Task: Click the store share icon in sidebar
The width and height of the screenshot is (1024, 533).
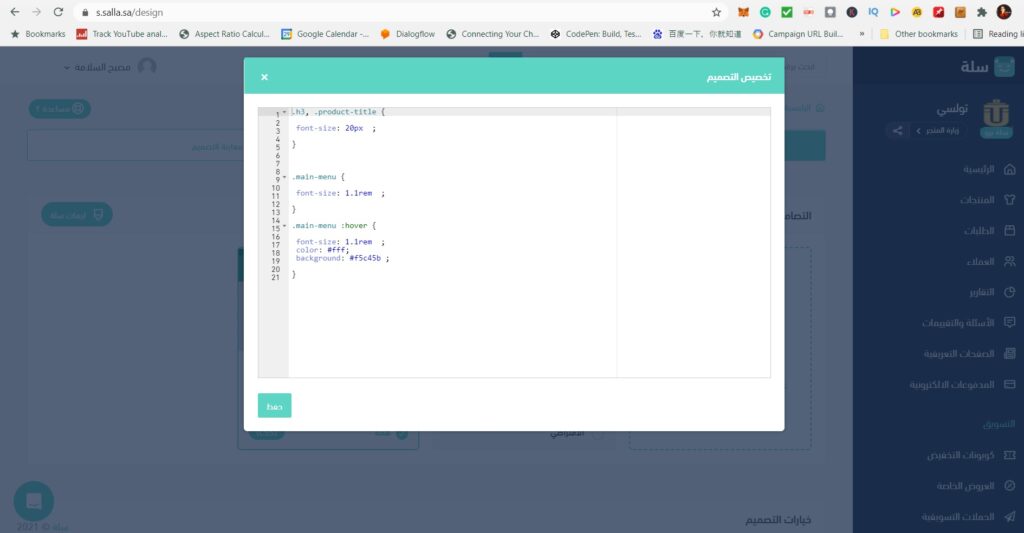Action: (897, 130)
